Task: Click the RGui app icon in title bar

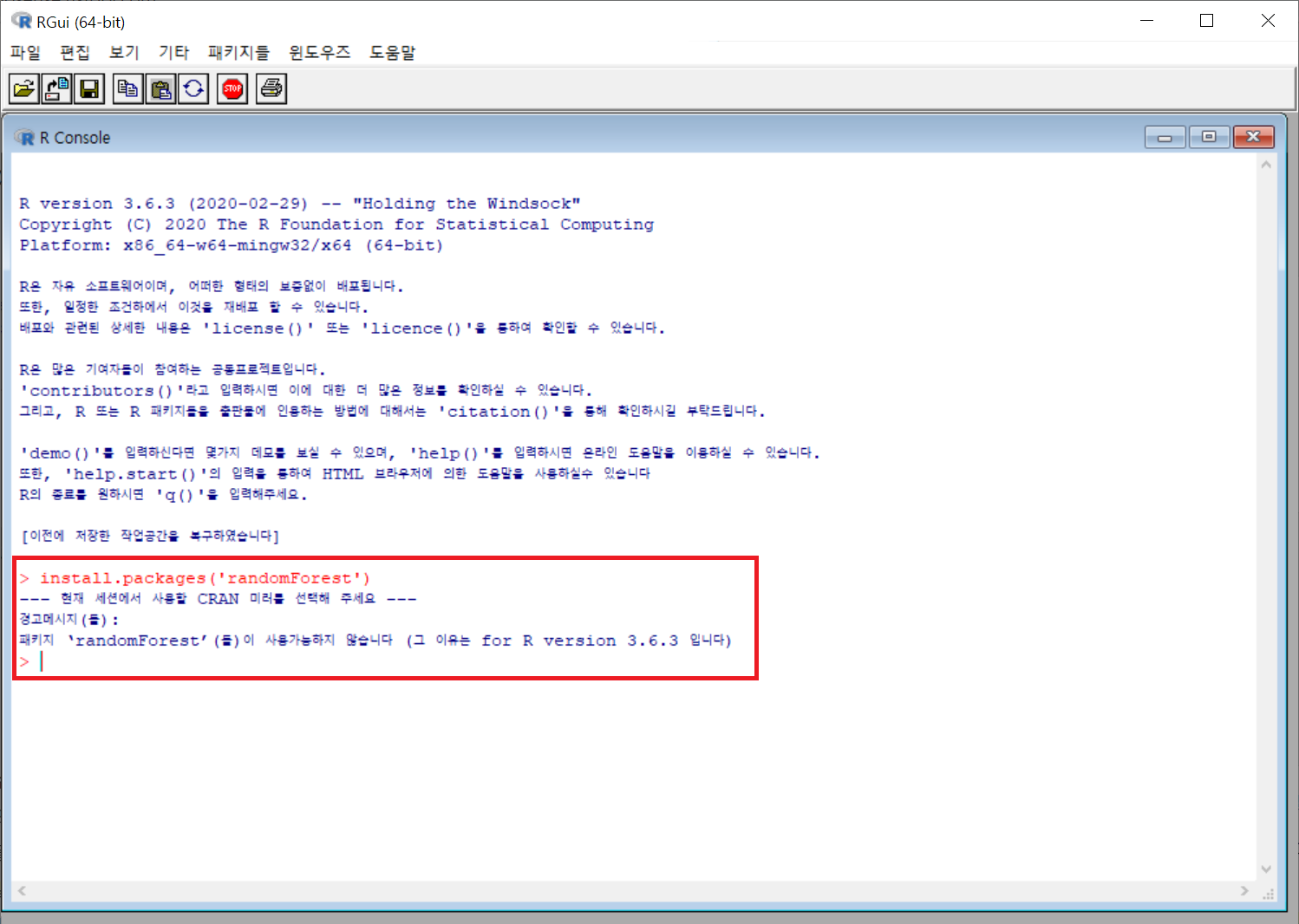Action: click(x=21, y=21)
